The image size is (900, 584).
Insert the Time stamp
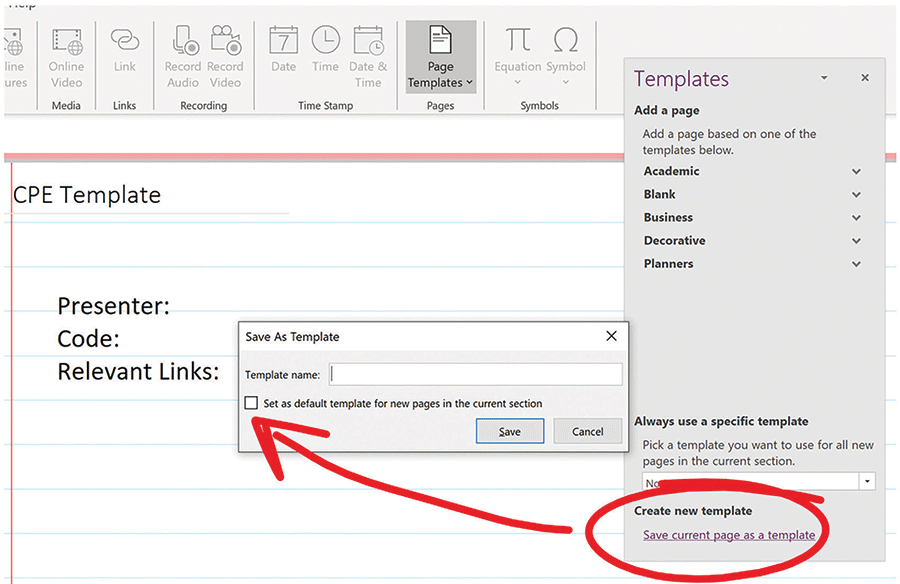pyautogui.click(x=325, y=52)
